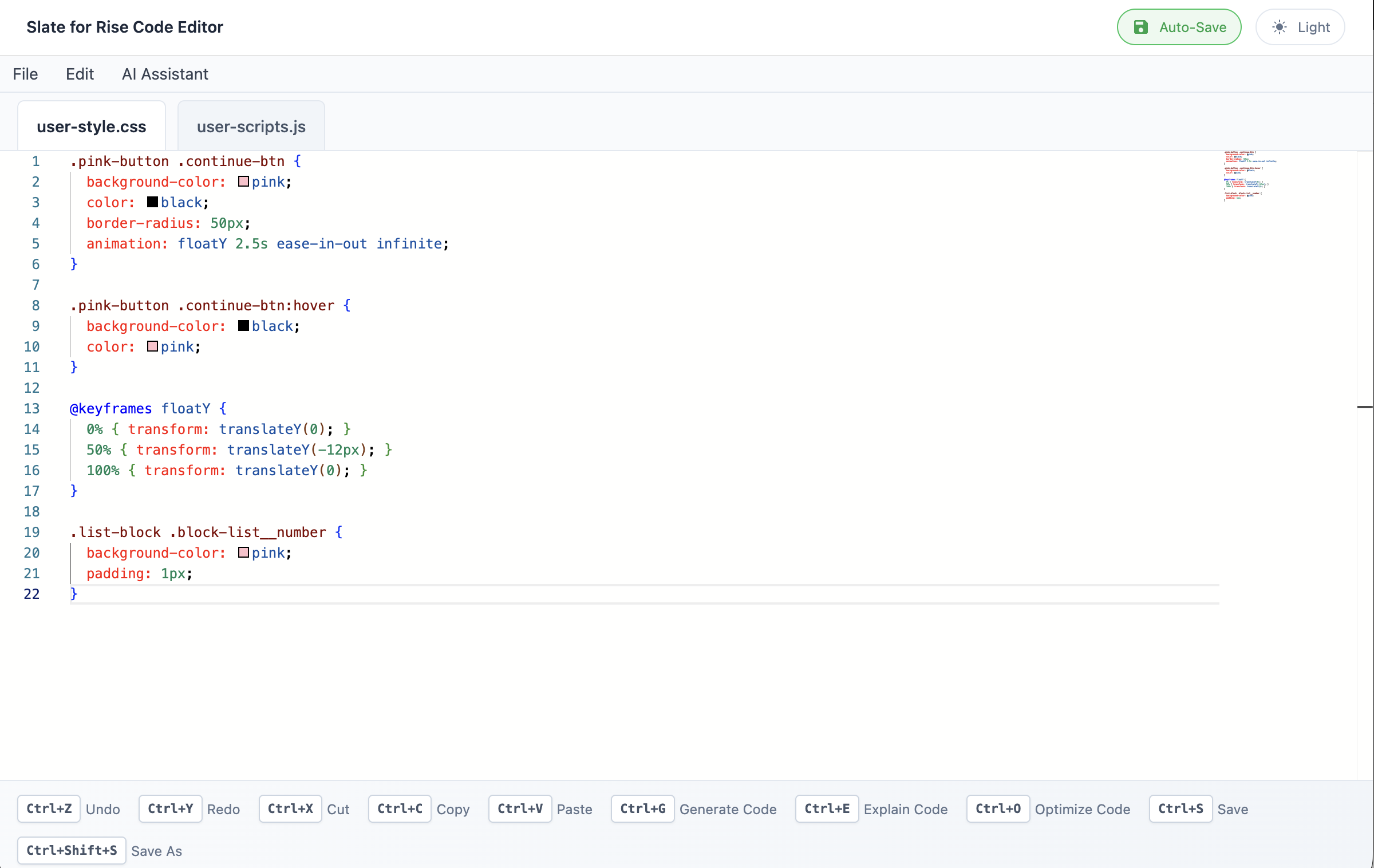This screenshot has height=868, width=1374.
Task: Click the sun icon on the theme toggle
Action: point(1280,26)
